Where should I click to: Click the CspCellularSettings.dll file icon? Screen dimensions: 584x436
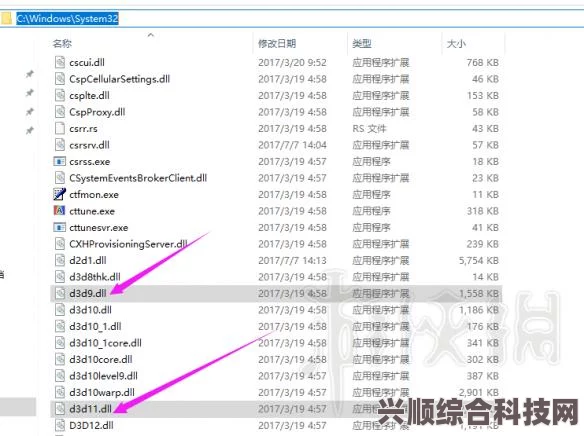pyautogui.click(x=60, y=79)
